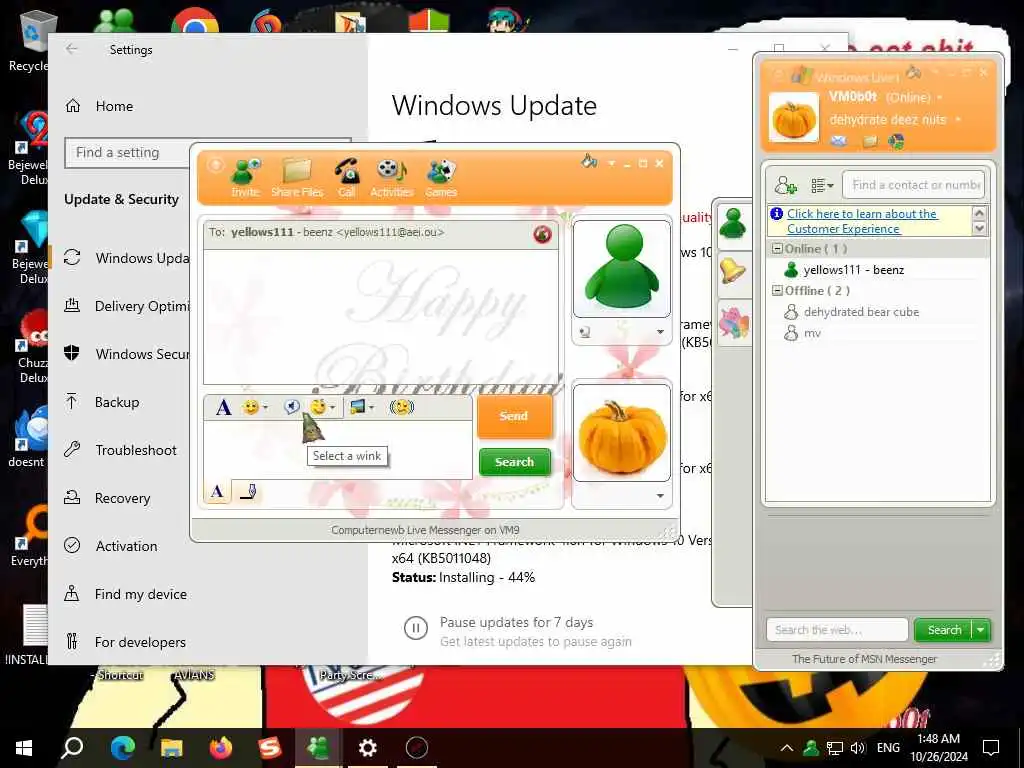Click the MSN Today globe icon

[897, 140]
